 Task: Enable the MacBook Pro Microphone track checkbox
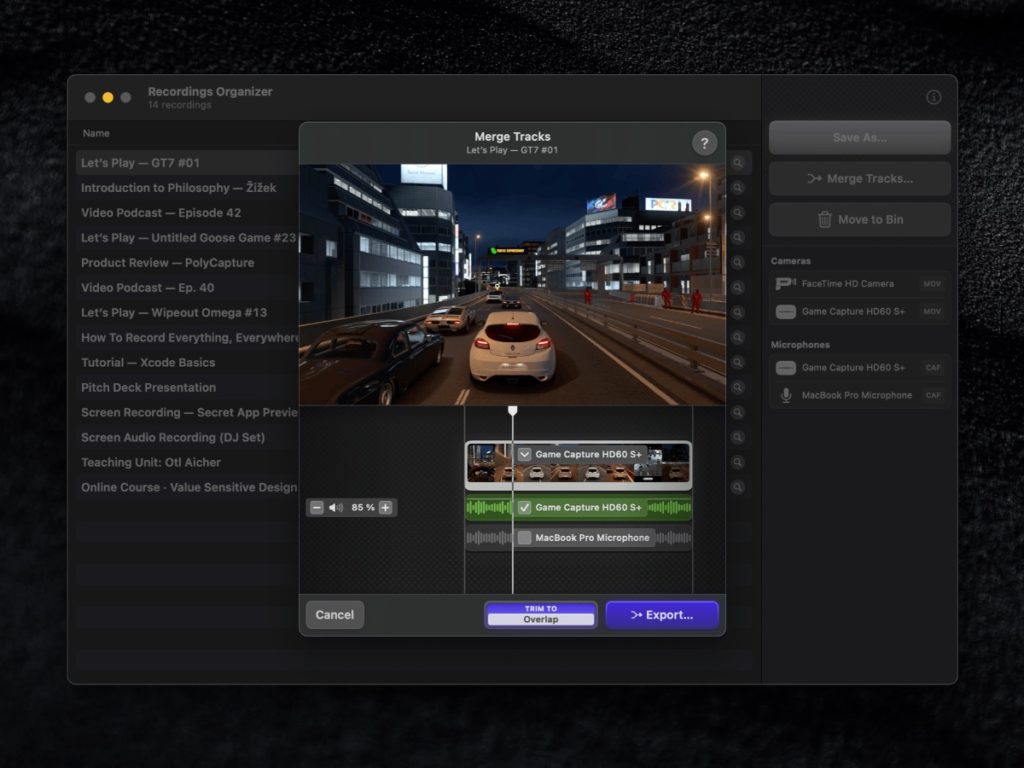click(x=525, y=538)
